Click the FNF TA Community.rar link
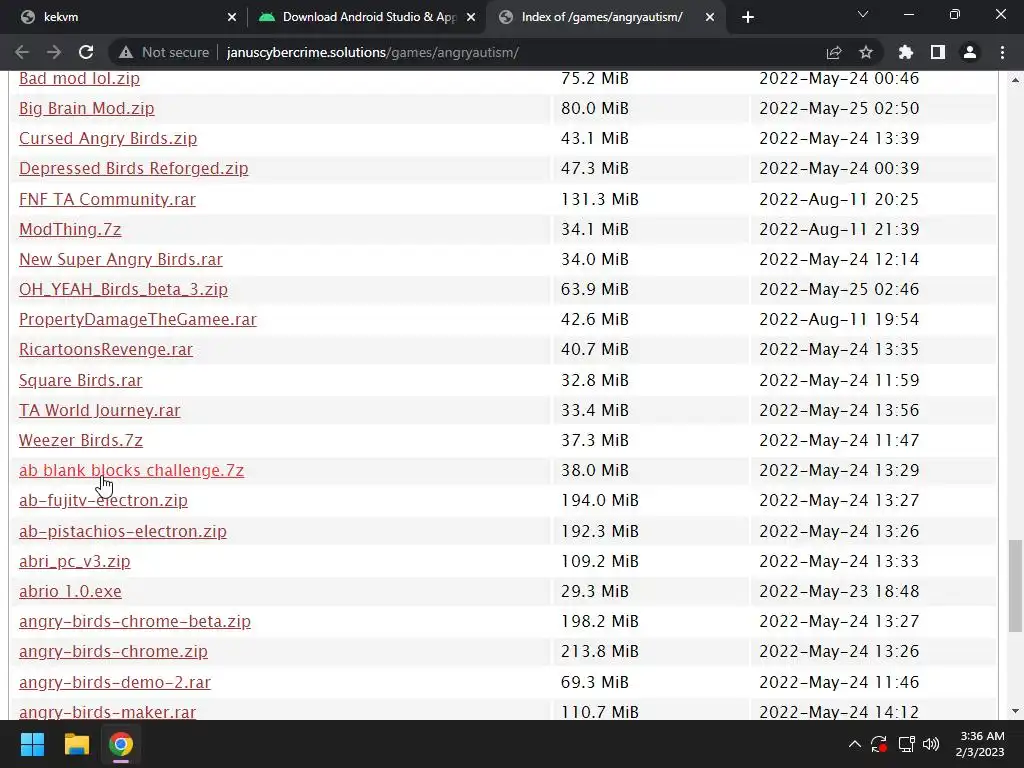This screenshot has width=1024, height=768. click(x=107, y=199)
